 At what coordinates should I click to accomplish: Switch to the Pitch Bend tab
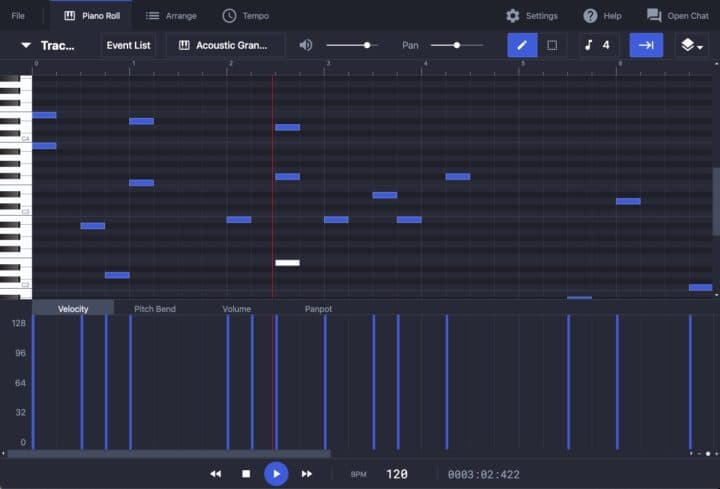155,309
